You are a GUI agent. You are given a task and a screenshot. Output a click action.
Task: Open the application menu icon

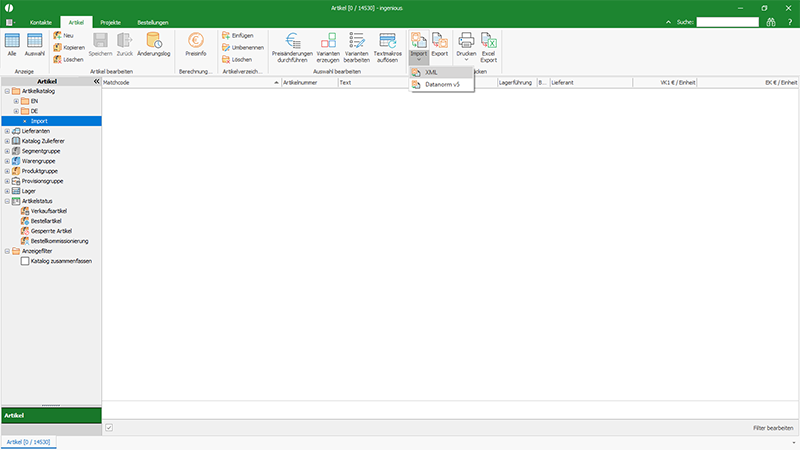click(x=10, y=22)
